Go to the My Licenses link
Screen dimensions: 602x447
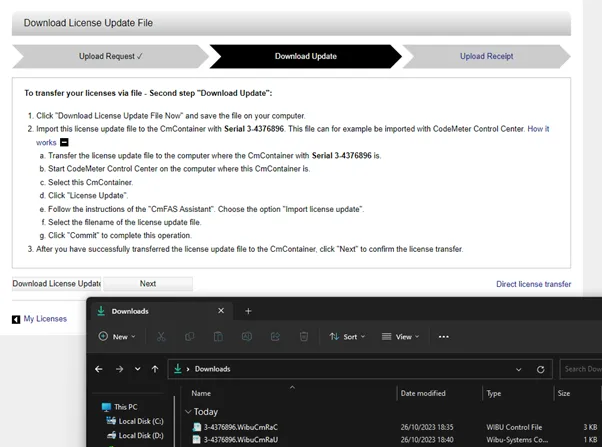(x=45, y=319)
